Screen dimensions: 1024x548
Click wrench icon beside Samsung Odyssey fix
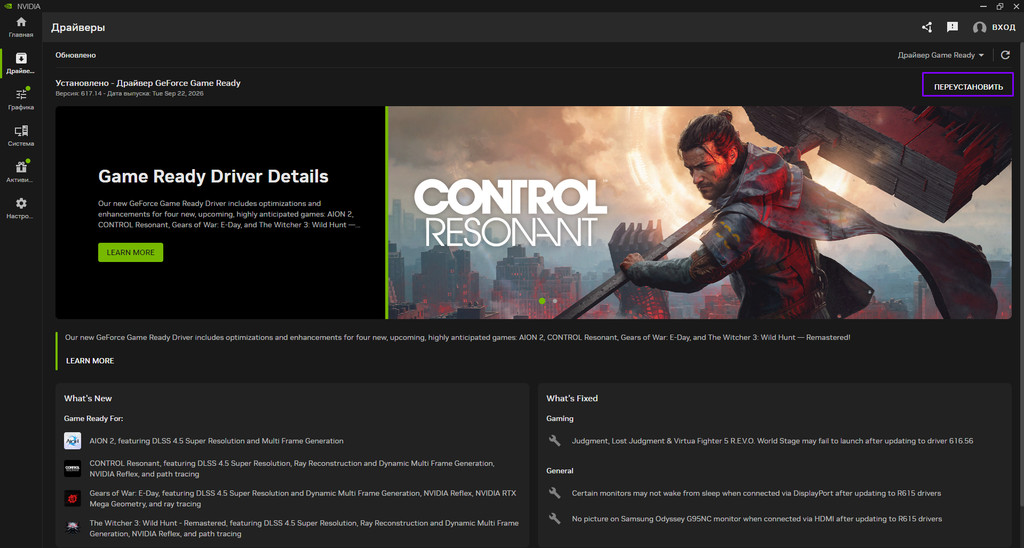pos(554,519)
